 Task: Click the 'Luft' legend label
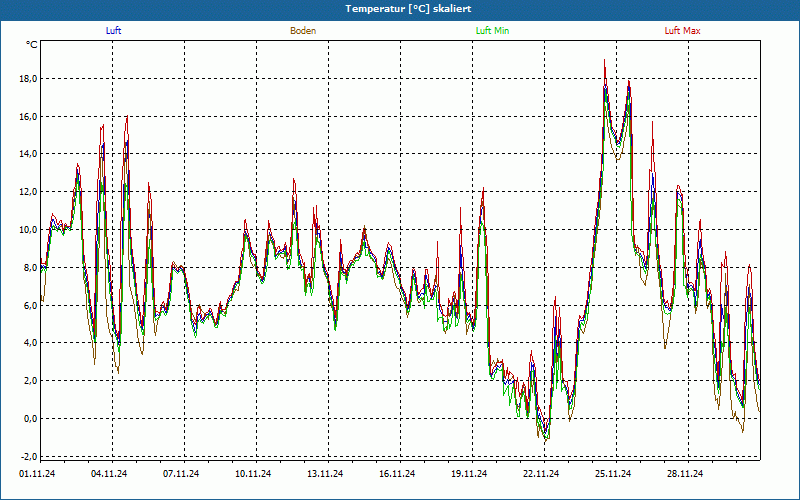point(113,31)
